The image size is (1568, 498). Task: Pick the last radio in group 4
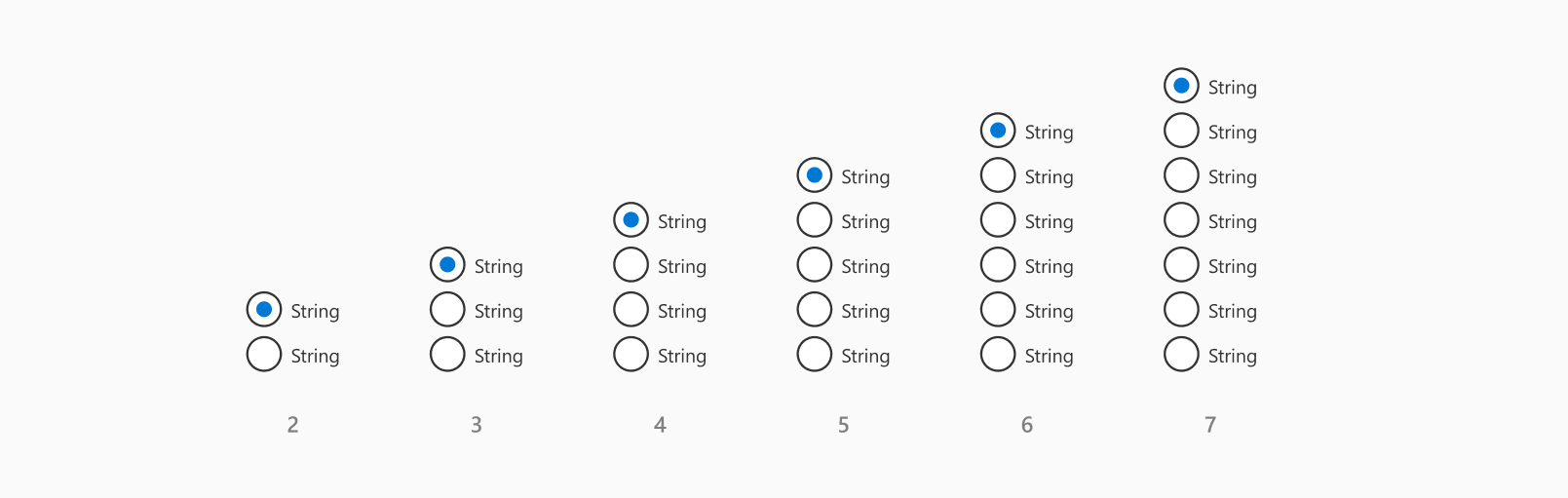click(x=631, y=355)
